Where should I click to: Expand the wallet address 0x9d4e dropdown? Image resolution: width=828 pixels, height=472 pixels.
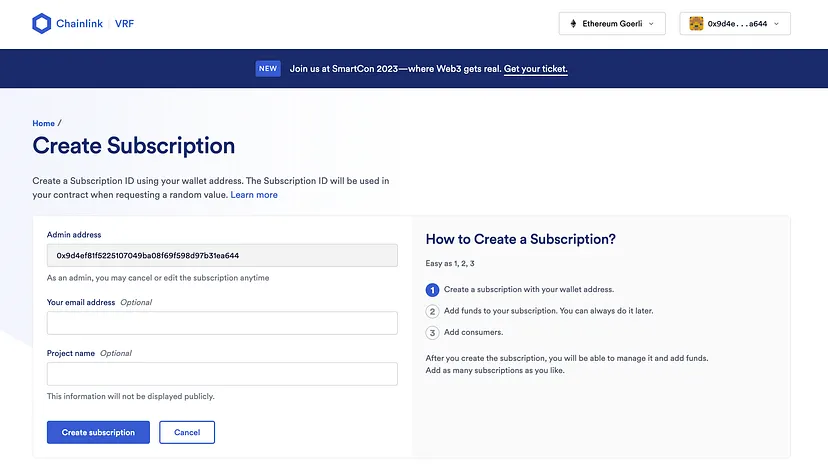coord(735,24)
